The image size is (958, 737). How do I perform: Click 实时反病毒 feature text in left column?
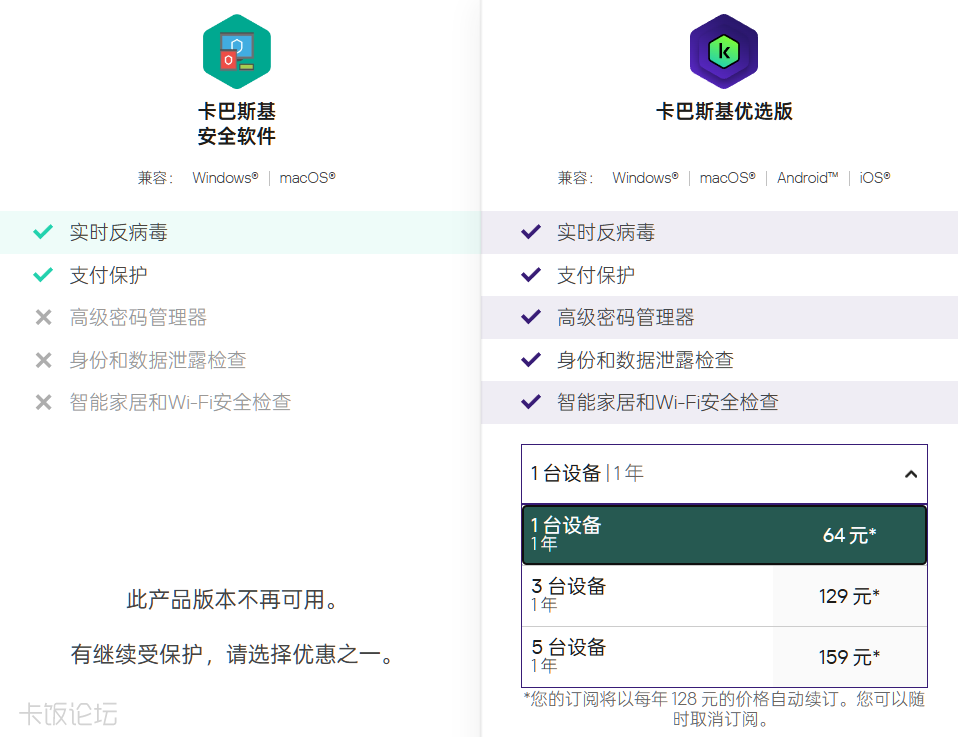[119, 232]
